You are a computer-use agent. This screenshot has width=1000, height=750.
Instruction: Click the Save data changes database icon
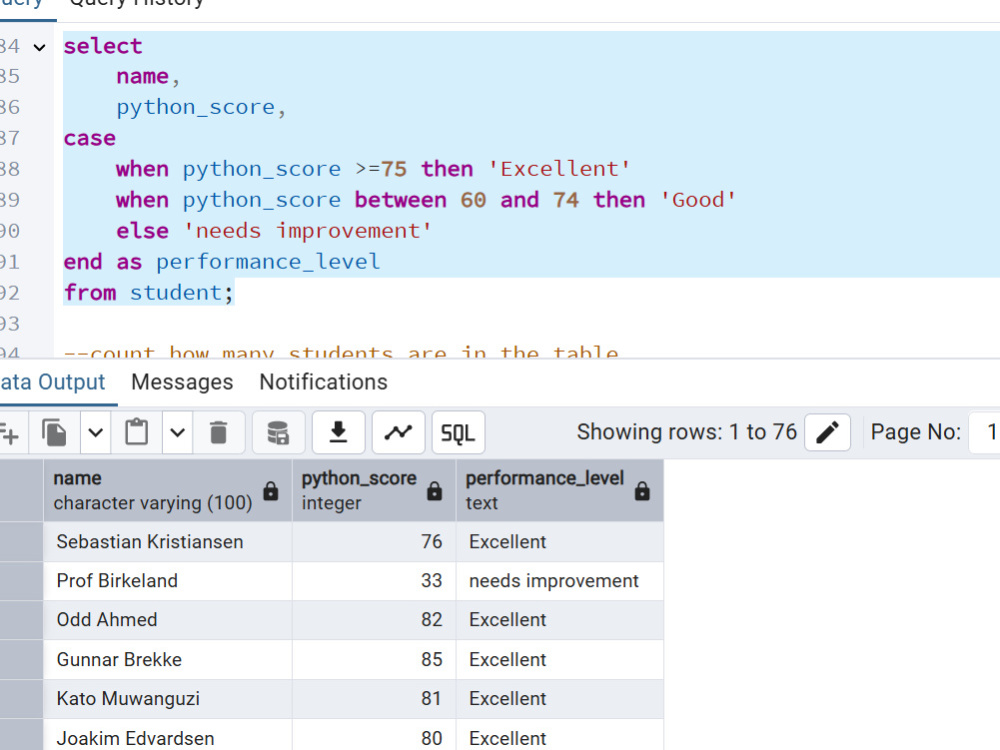click(278, 433)
